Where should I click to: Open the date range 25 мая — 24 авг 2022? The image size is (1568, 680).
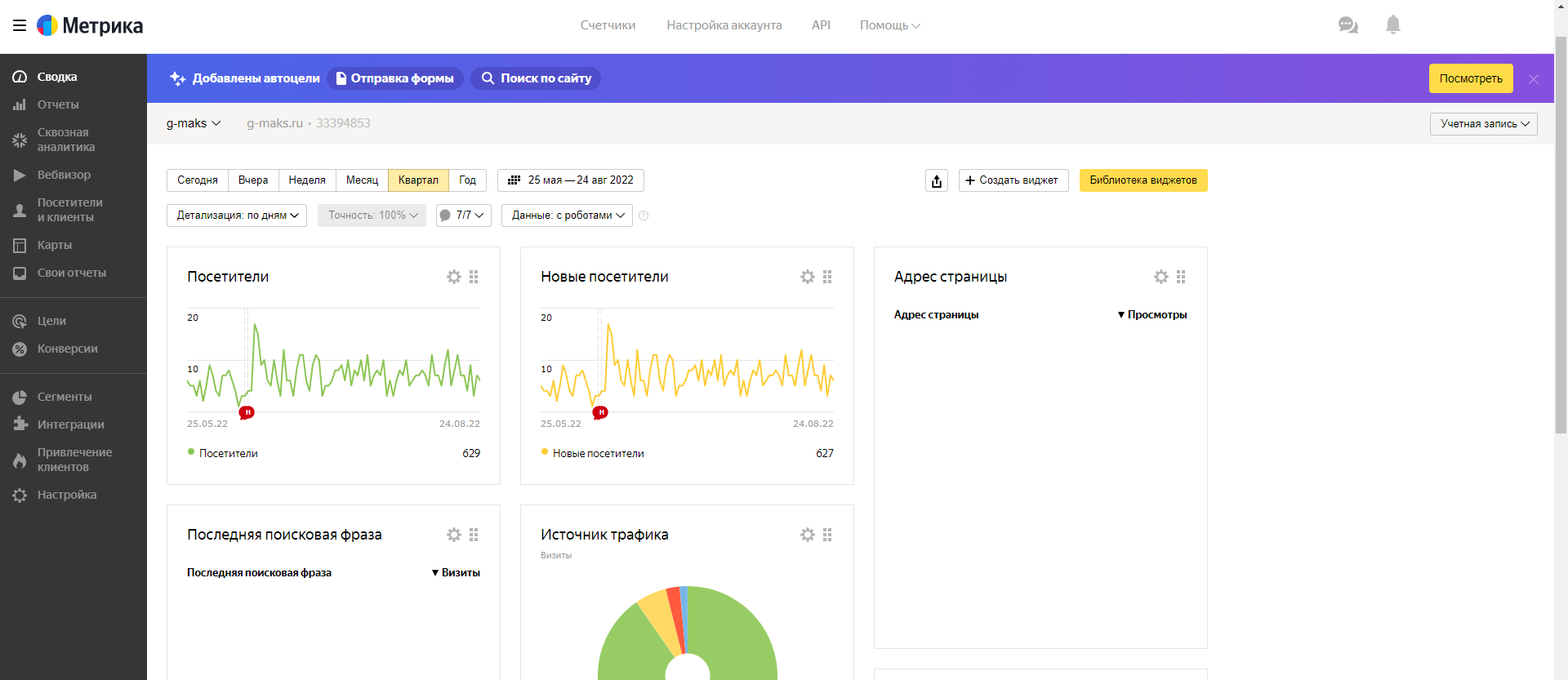[571, 180]
